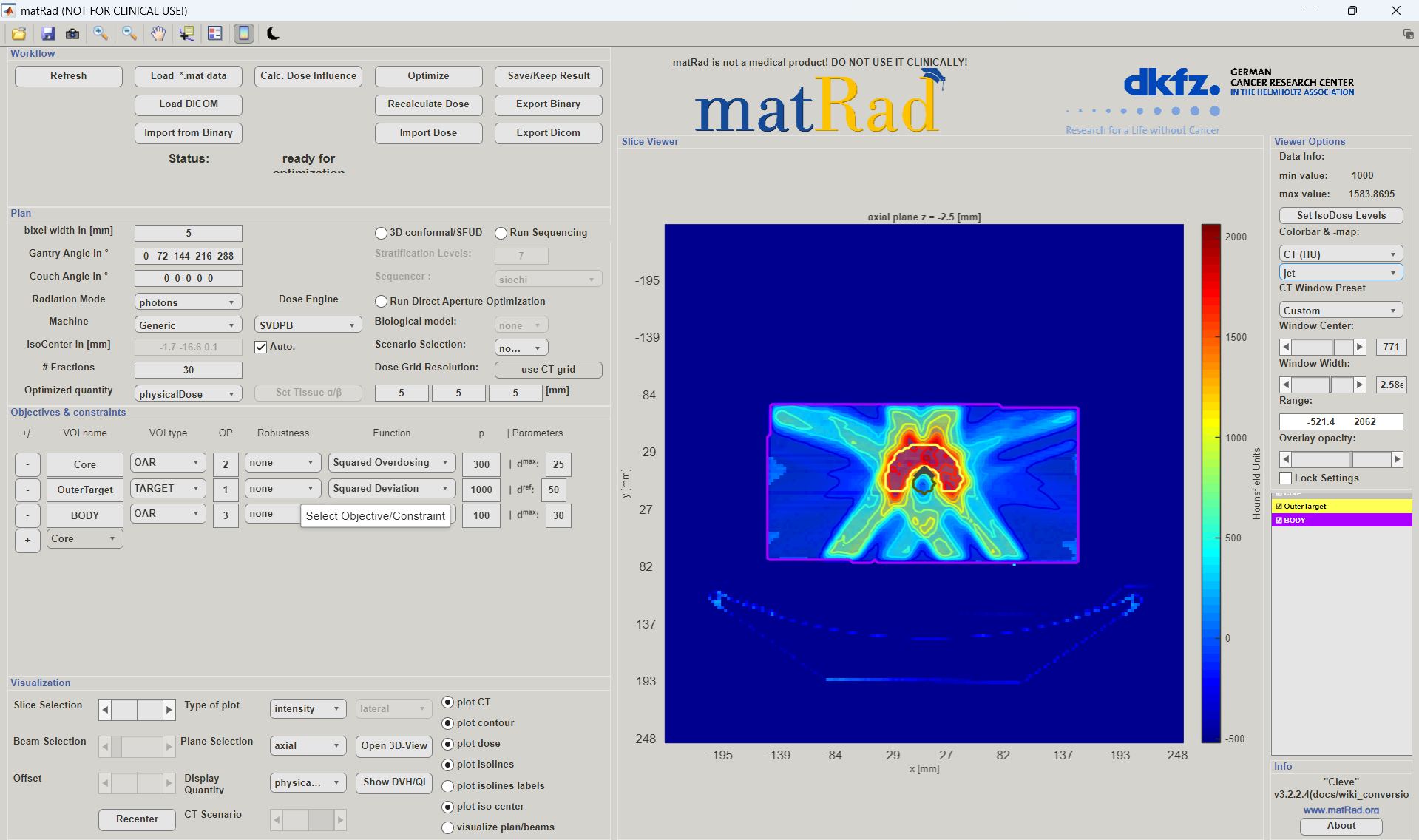Click the Load DICOM button

[189, 104]
